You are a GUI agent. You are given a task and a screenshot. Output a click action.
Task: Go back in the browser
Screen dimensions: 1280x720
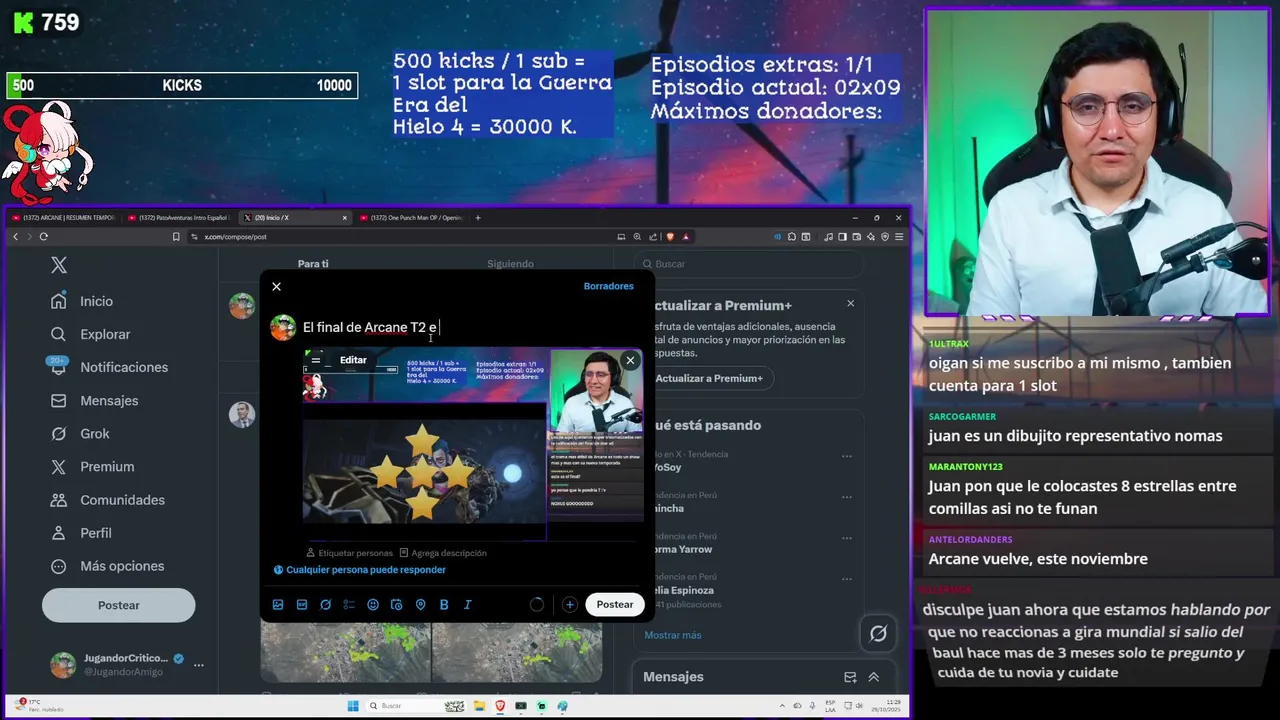(x=15, y=237)
